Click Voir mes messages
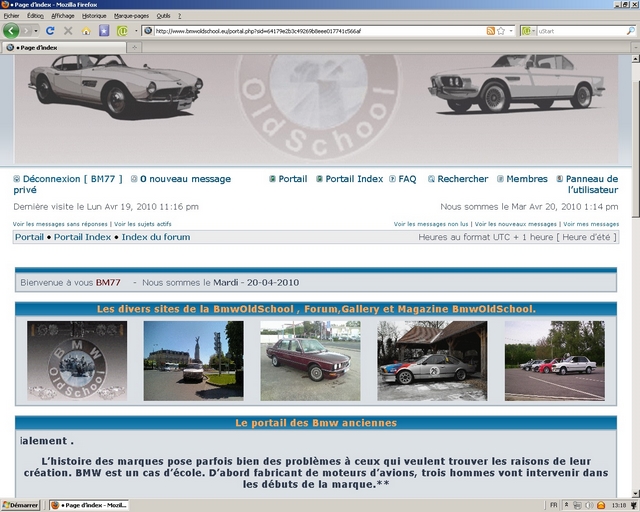 [591, 224]
